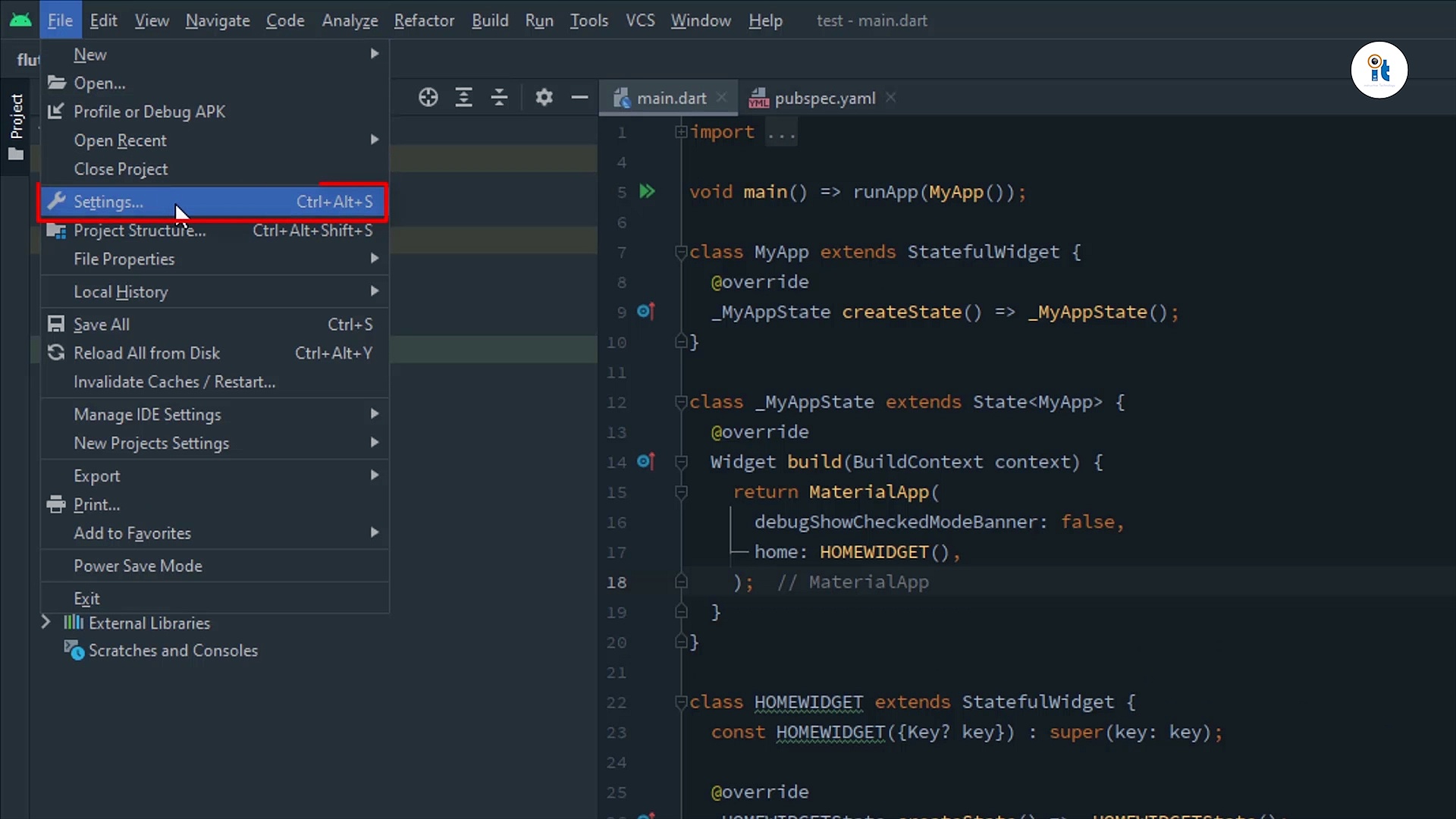Open the Navigate menu
This screenshot has width=1456, height=819.
(x=218, y=20)
